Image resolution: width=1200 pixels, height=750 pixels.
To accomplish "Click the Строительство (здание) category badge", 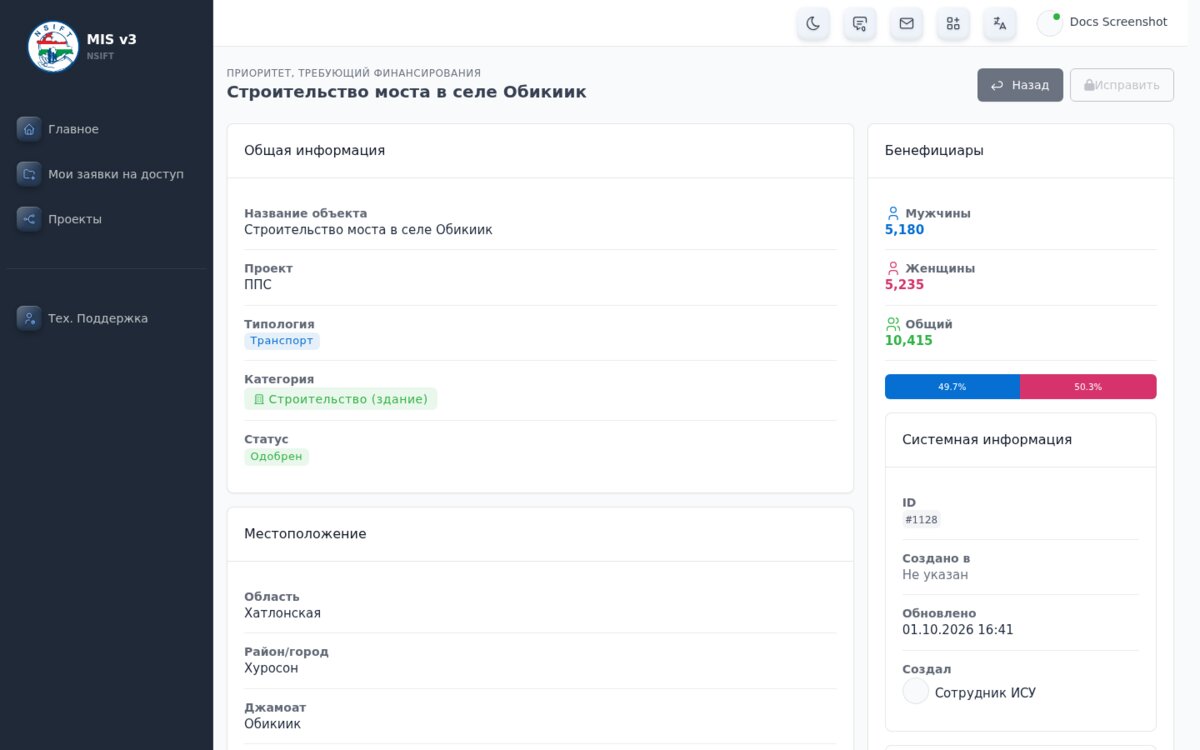I will [x=340, y=399].
